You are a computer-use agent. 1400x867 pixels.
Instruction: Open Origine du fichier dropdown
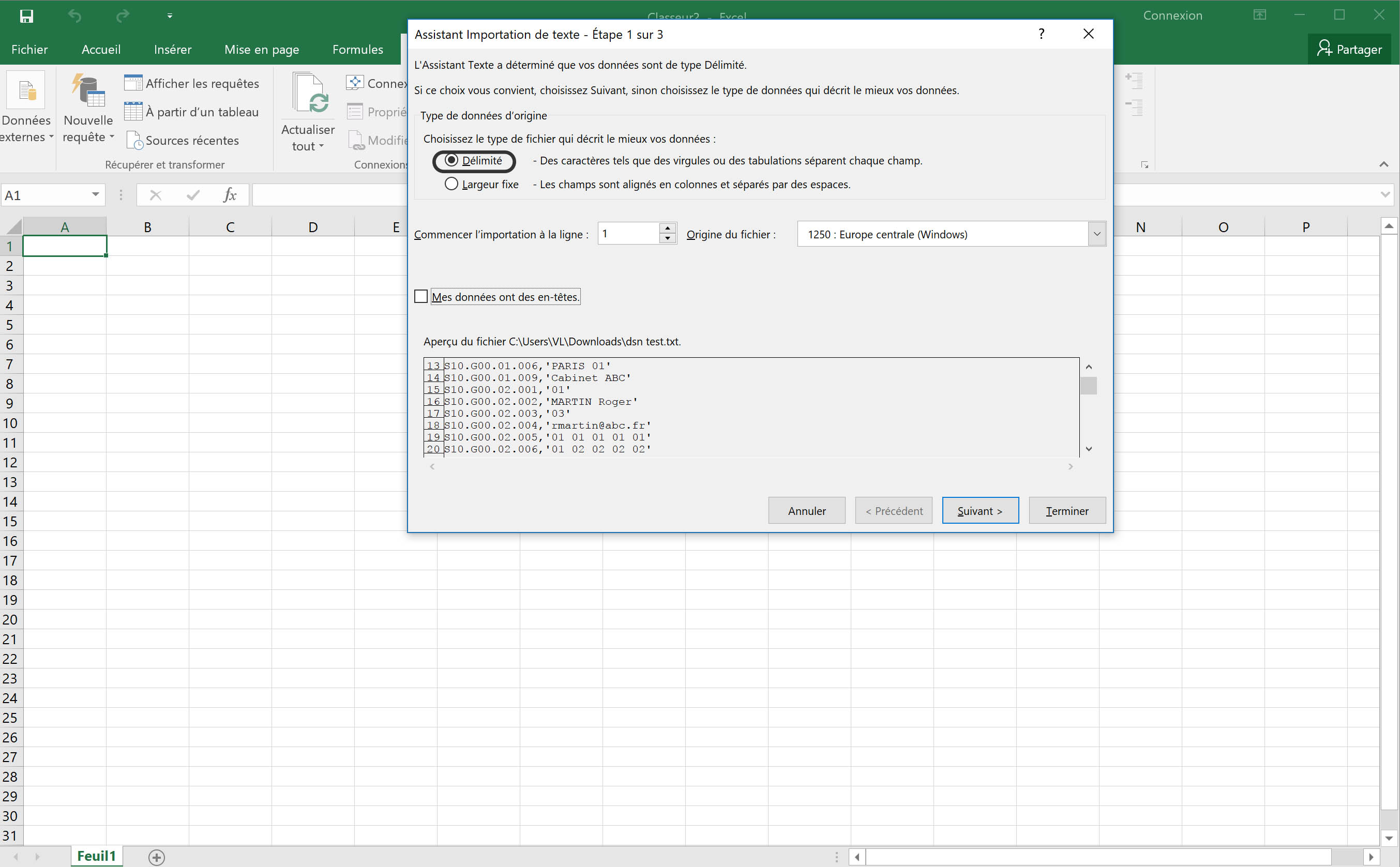[1096, 234]
